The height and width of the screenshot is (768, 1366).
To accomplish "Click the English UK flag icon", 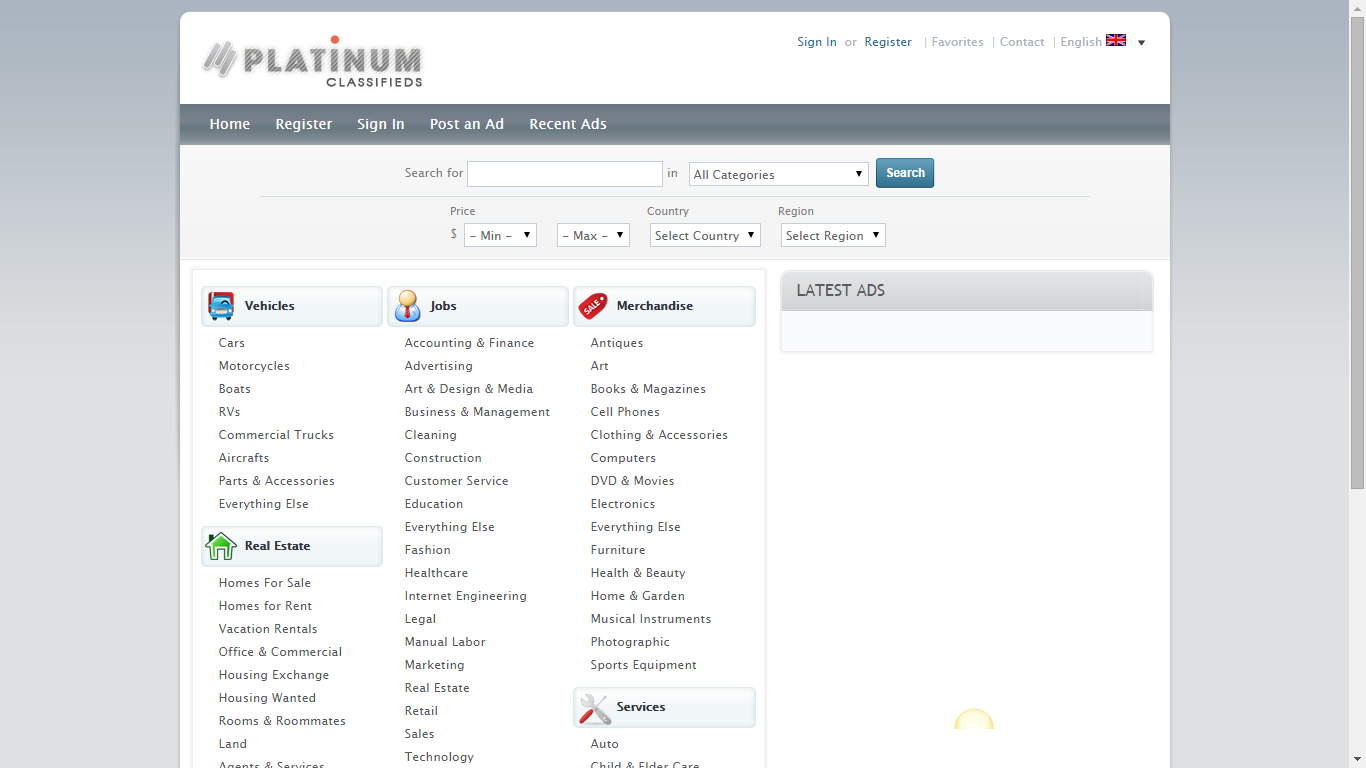I will [x=1116, y=41].
